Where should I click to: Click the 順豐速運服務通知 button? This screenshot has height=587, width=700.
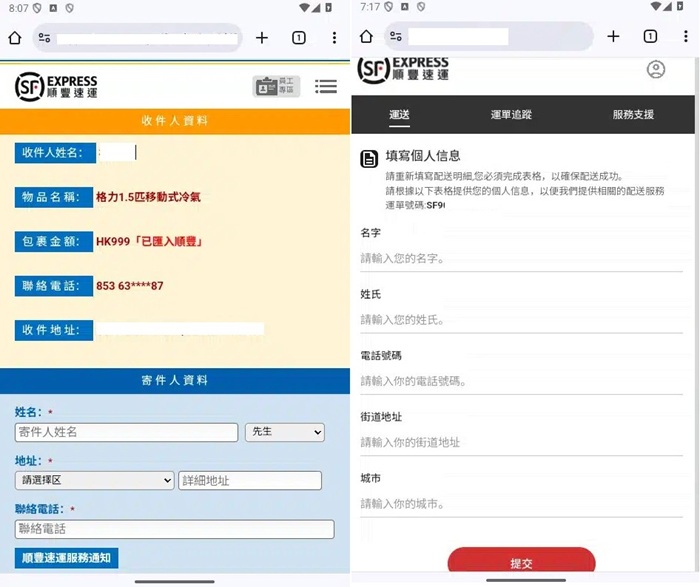point(67,558)
